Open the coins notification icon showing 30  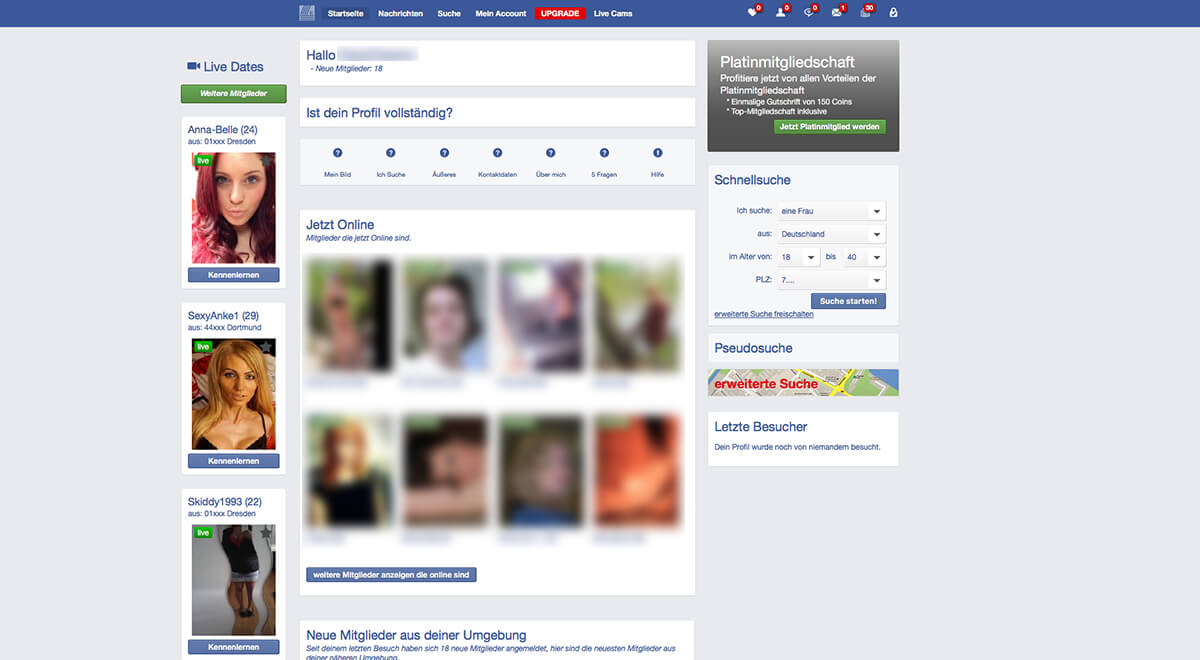click(x=865, y=13)
